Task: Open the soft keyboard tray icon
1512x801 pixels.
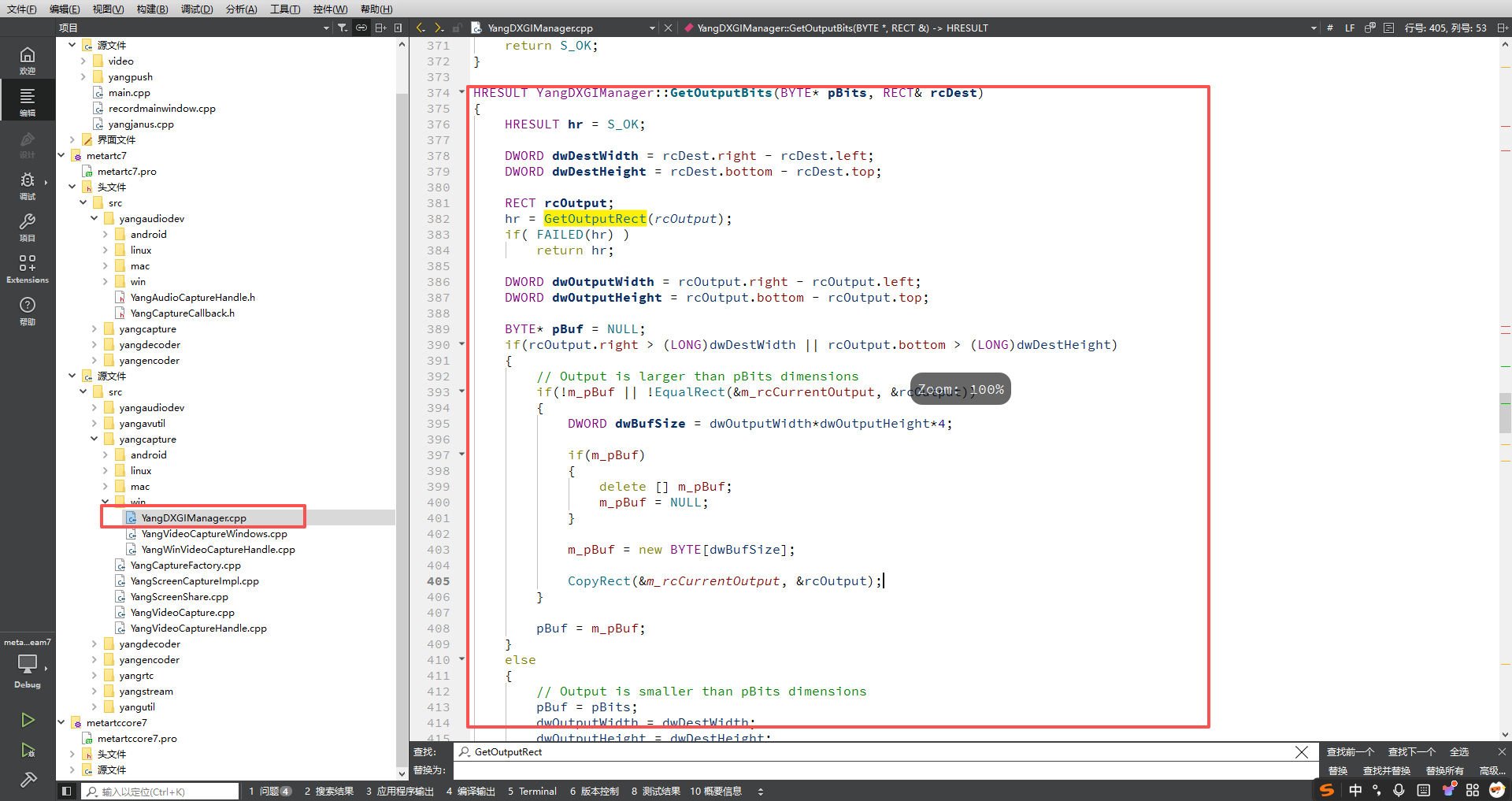Action: 1423,790
